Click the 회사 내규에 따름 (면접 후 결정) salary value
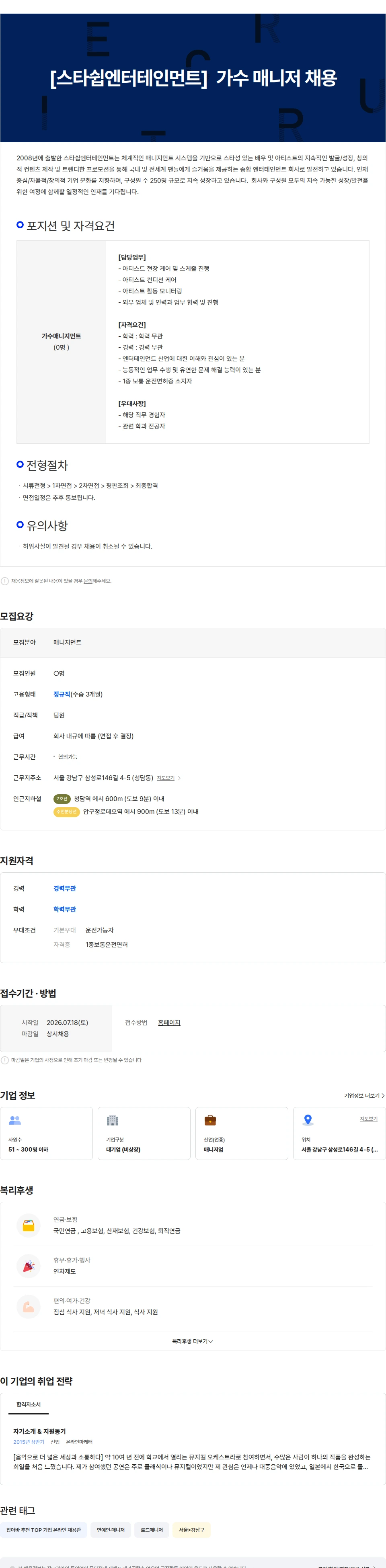Viewport: 386px width, 1568px height. [93, 736]
